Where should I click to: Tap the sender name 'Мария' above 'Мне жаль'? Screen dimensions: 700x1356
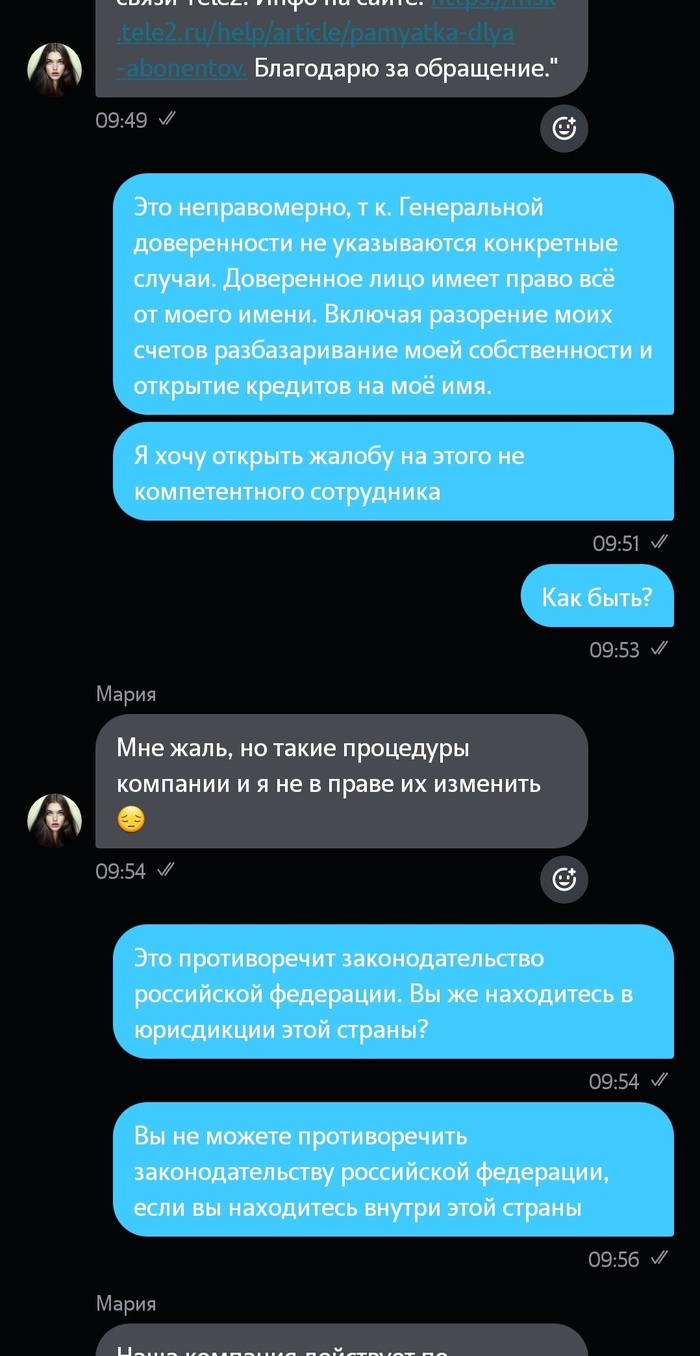[x=126, y=694]
